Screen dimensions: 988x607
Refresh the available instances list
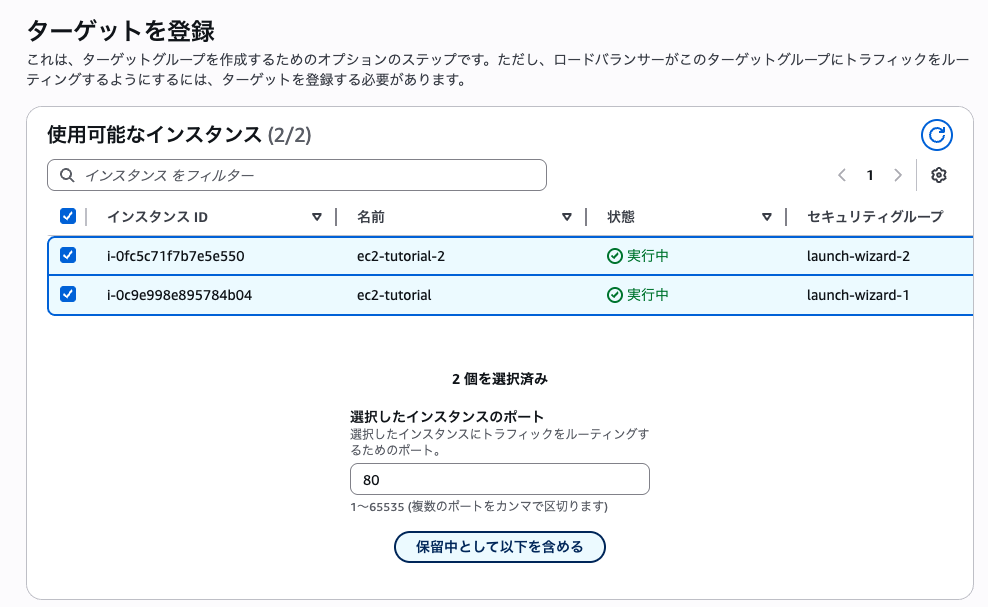937,135
